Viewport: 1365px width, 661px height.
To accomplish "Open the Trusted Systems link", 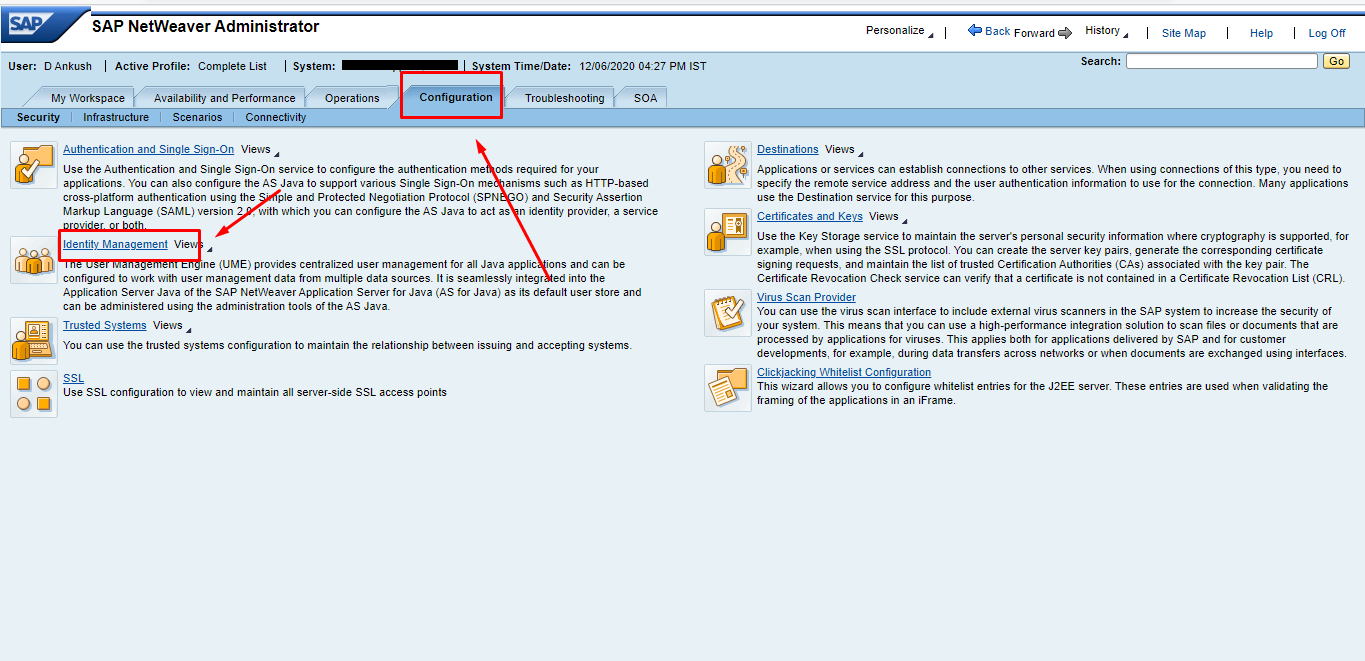I will [104, 325].
